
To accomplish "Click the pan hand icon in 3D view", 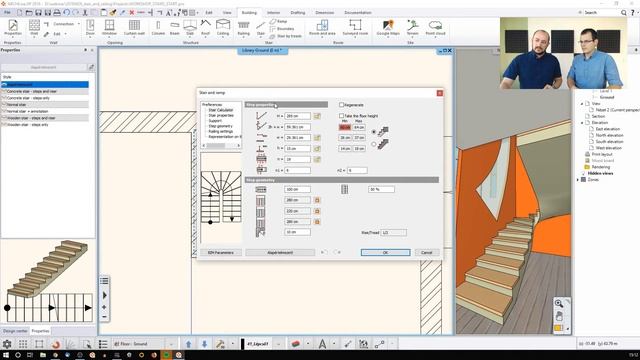I will pos(559,316).
